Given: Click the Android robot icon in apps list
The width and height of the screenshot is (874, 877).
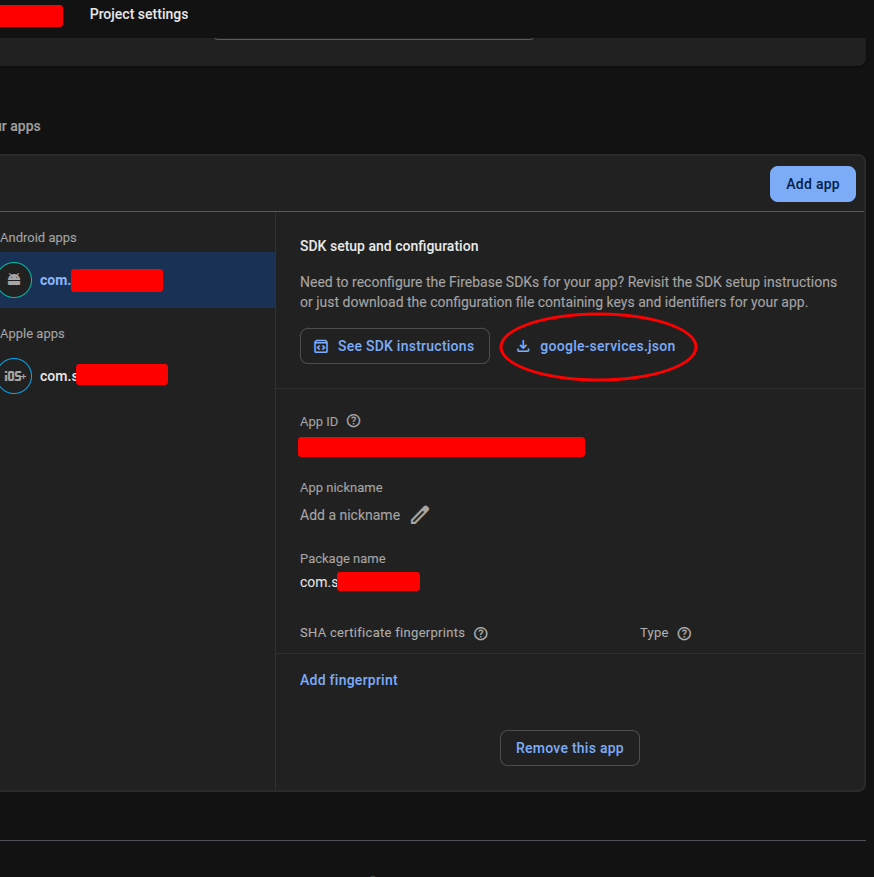Looking at the screenshot, I should (x=14, y=280).
